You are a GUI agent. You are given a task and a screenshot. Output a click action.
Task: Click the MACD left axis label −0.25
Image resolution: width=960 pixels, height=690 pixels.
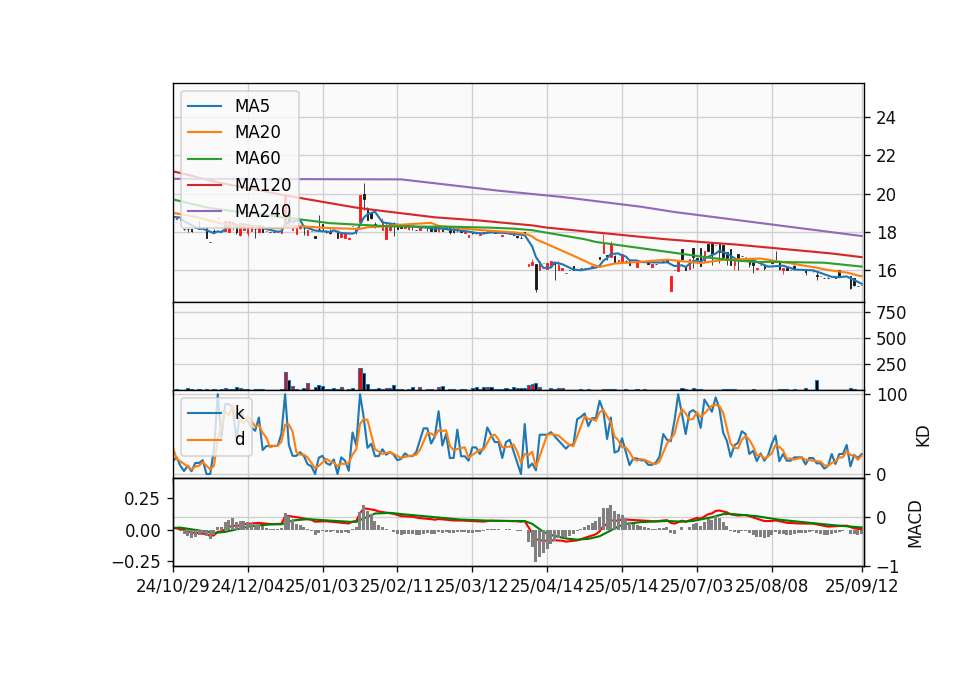(x=137, y=562)
